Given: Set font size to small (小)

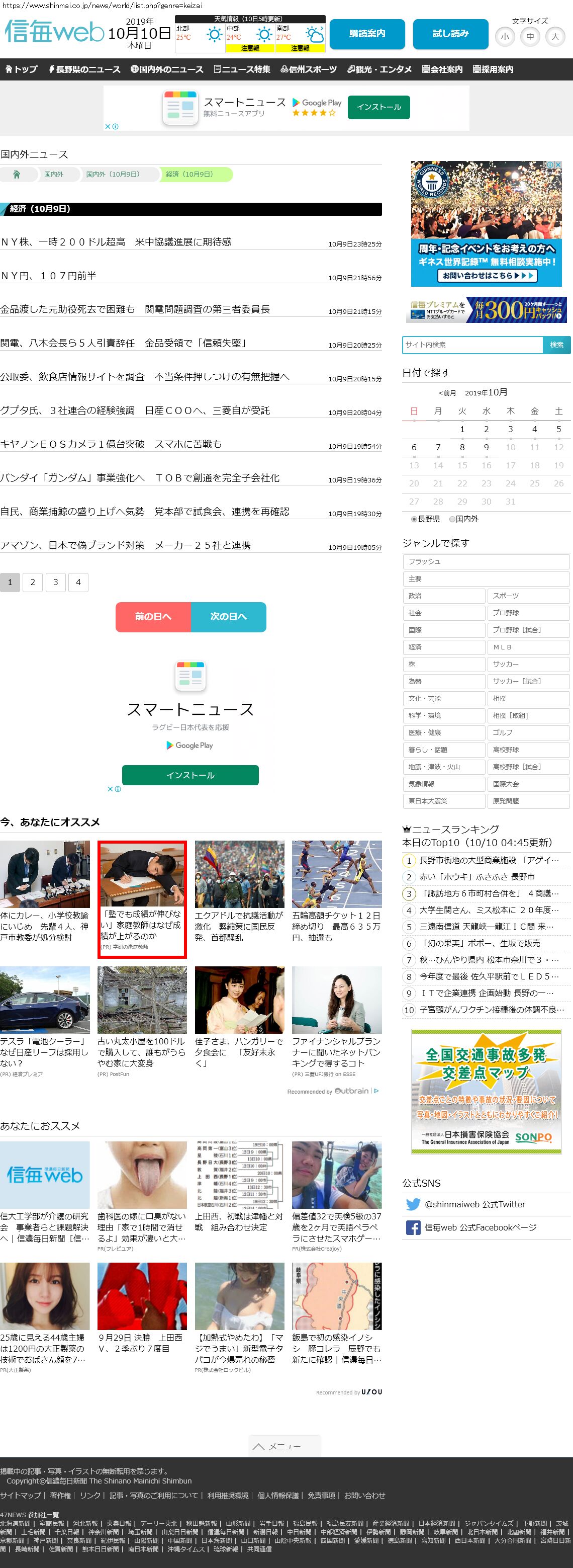Looking at the screenshot, I should pos(505,37).
